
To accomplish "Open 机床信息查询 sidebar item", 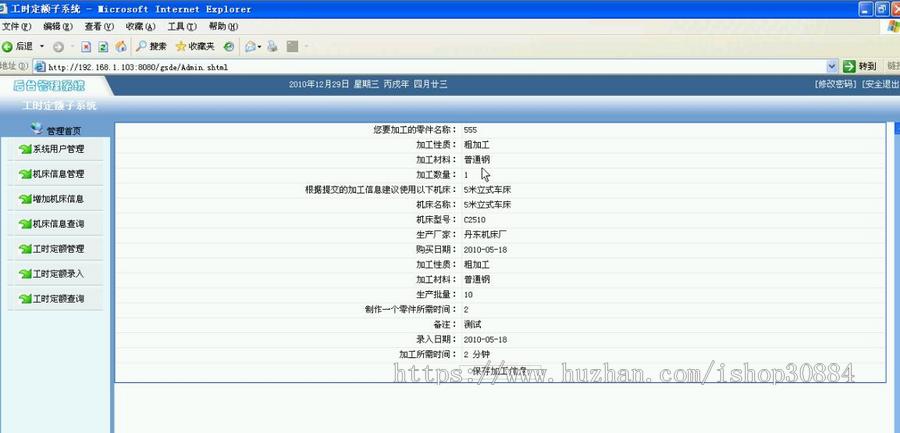I will pos(59,224).
